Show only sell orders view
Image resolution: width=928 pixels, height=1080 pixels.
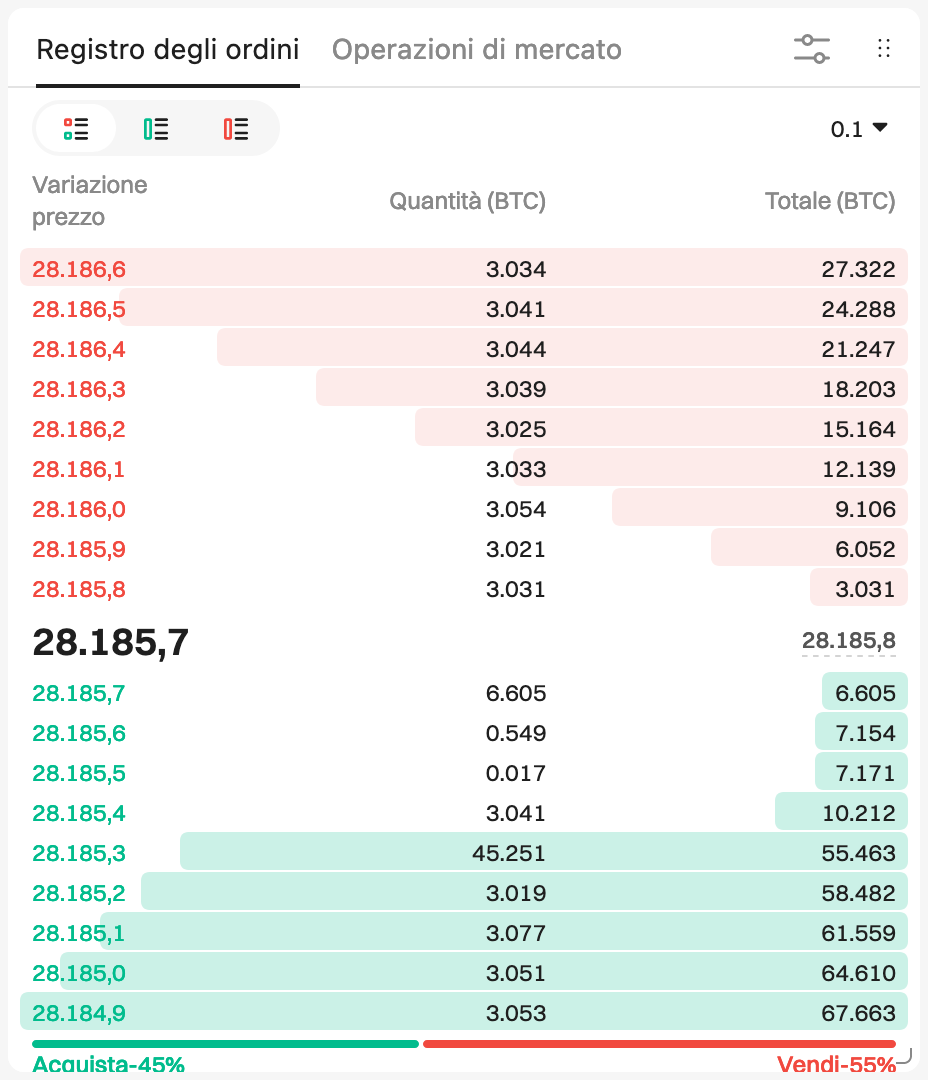tap(236, 129)
